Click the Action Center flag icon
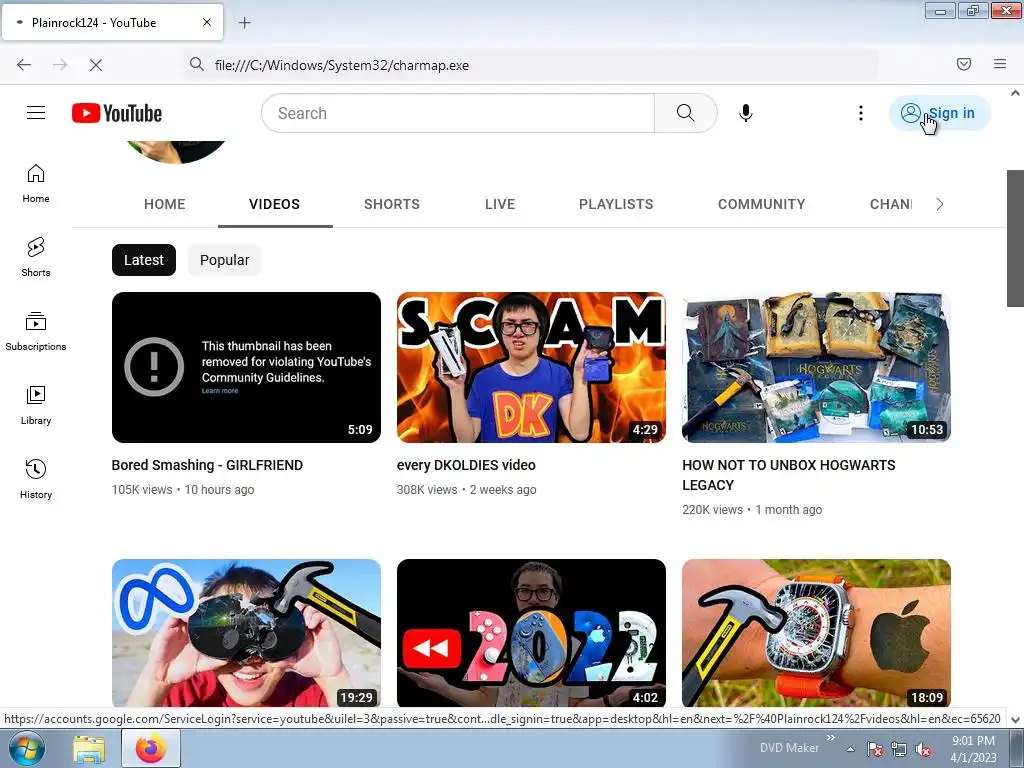1024x768 pixels. [874, 749]
